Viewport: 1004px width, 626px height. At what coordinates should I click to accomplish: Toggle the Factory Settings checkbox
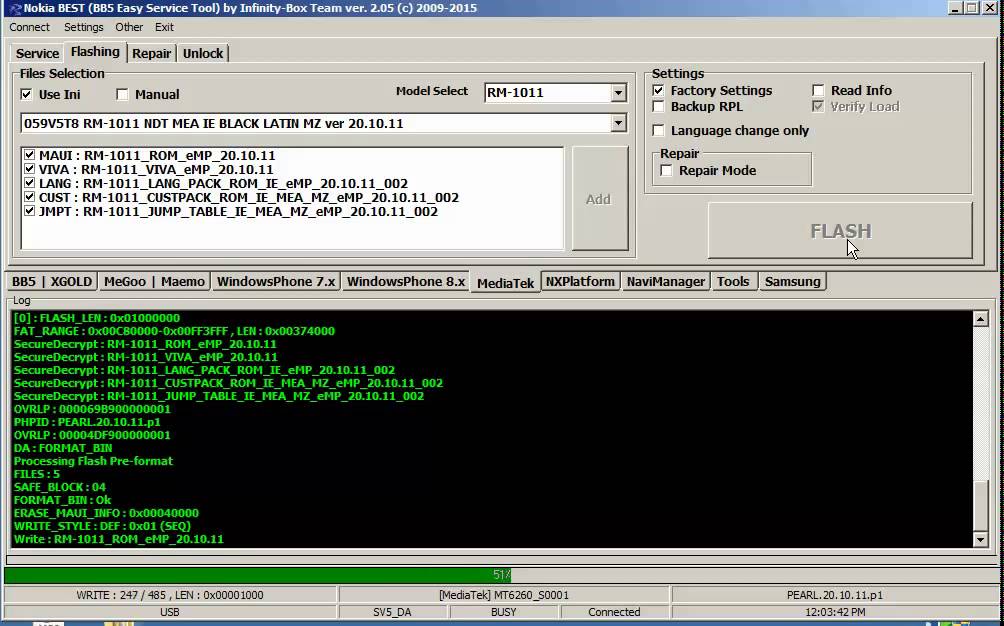pos(658,90)
